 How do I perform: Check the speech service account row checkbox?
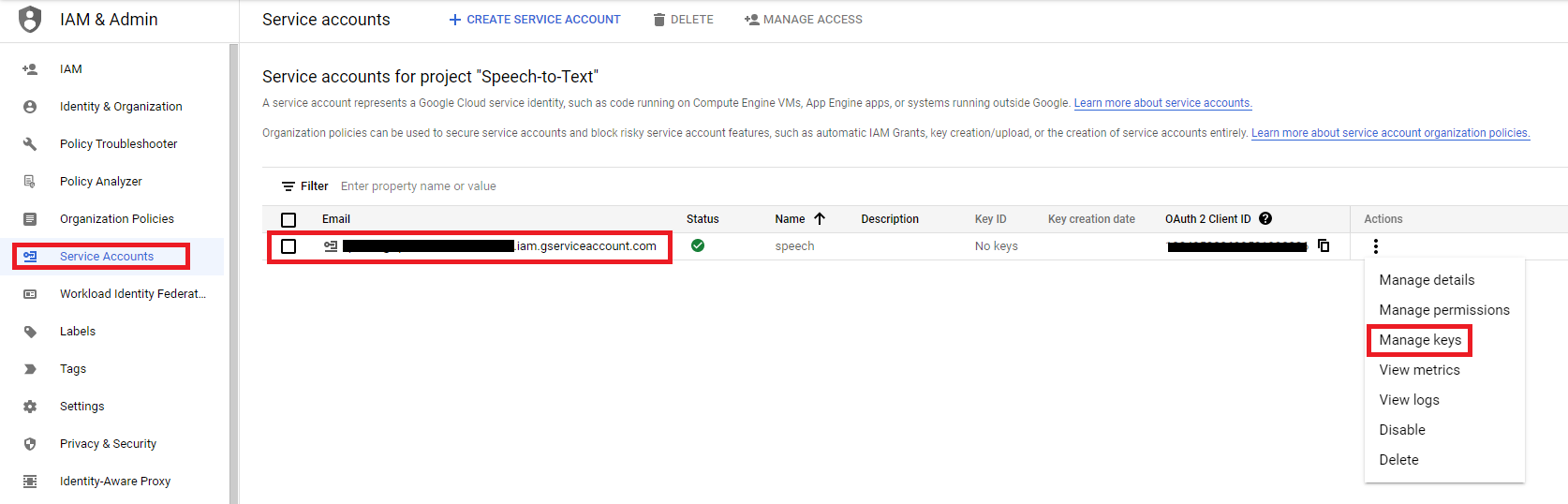tap(288, 246)
